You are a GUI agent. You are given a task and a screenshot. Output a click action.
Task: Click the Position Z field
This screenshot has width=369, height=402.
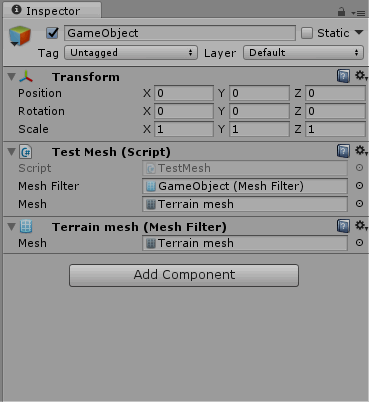coord(335,93)
